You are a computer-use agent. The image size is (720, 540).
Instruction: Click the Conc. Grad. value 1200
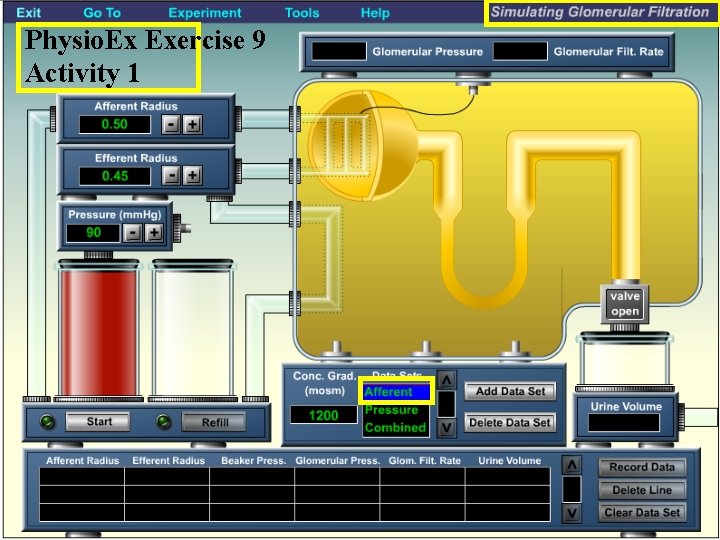coord(323,415)
